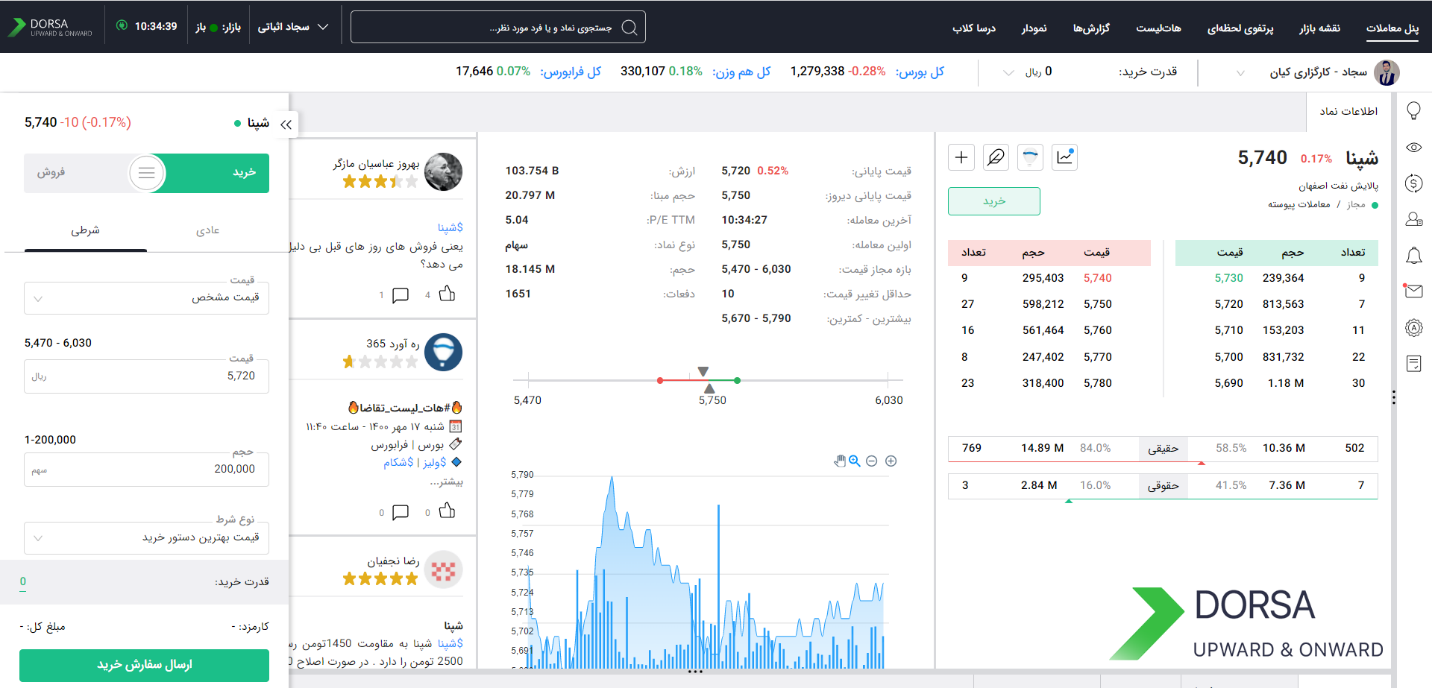Click the red low-price dot on range slider
The width and height of the screenshot is (1432, 688).
[660, 380]
